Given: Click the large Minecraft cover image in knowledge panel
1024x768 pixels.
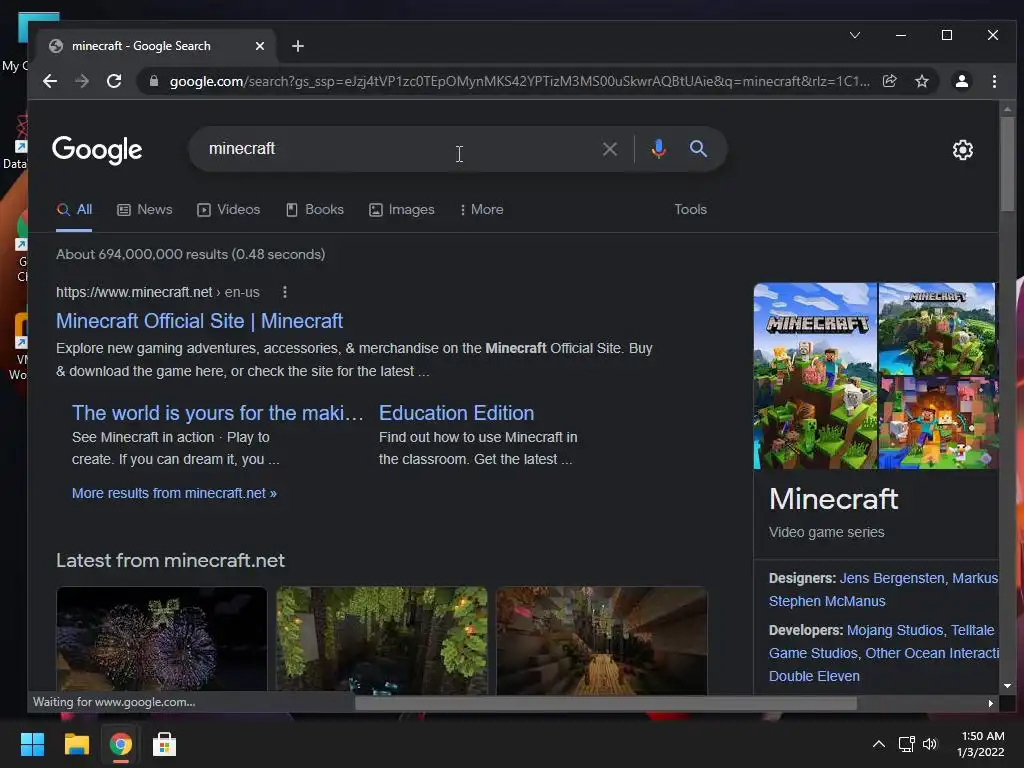Looking at the screenshot, I should [814, 376].
